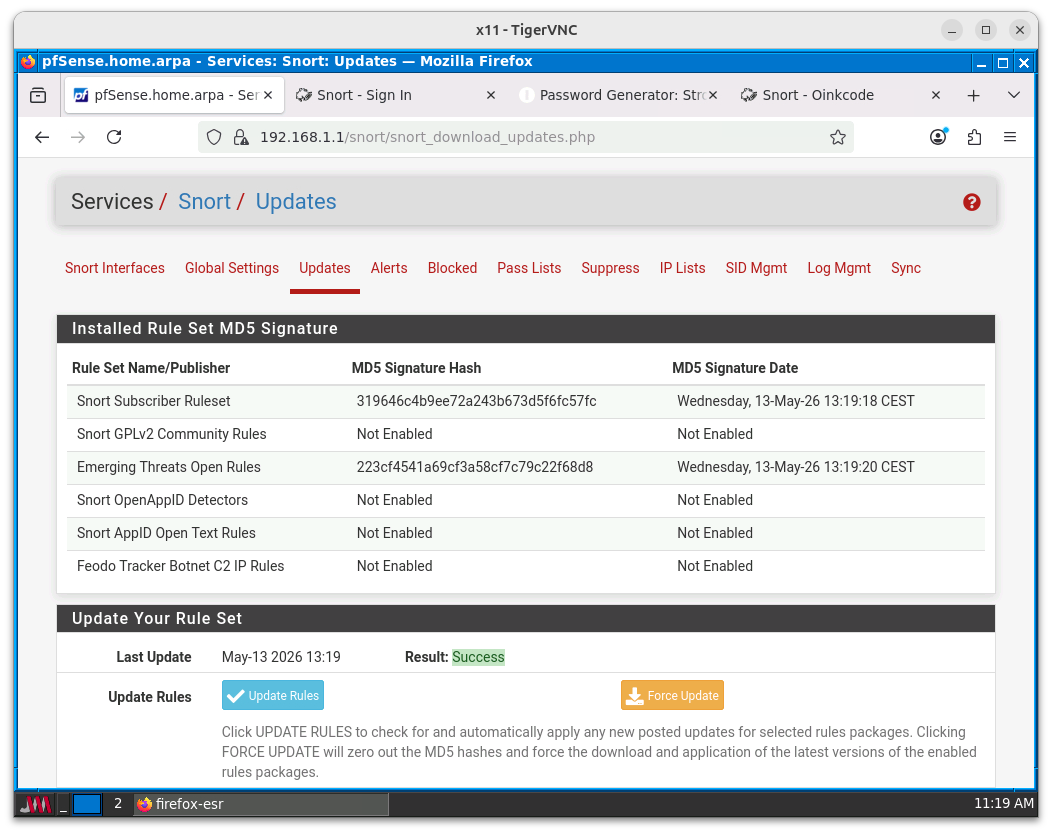The width and height of the screenshot is (1052, 834).
Task: Click the browser forward arrow
Action: pyautogui.click(x=78, y=138)
